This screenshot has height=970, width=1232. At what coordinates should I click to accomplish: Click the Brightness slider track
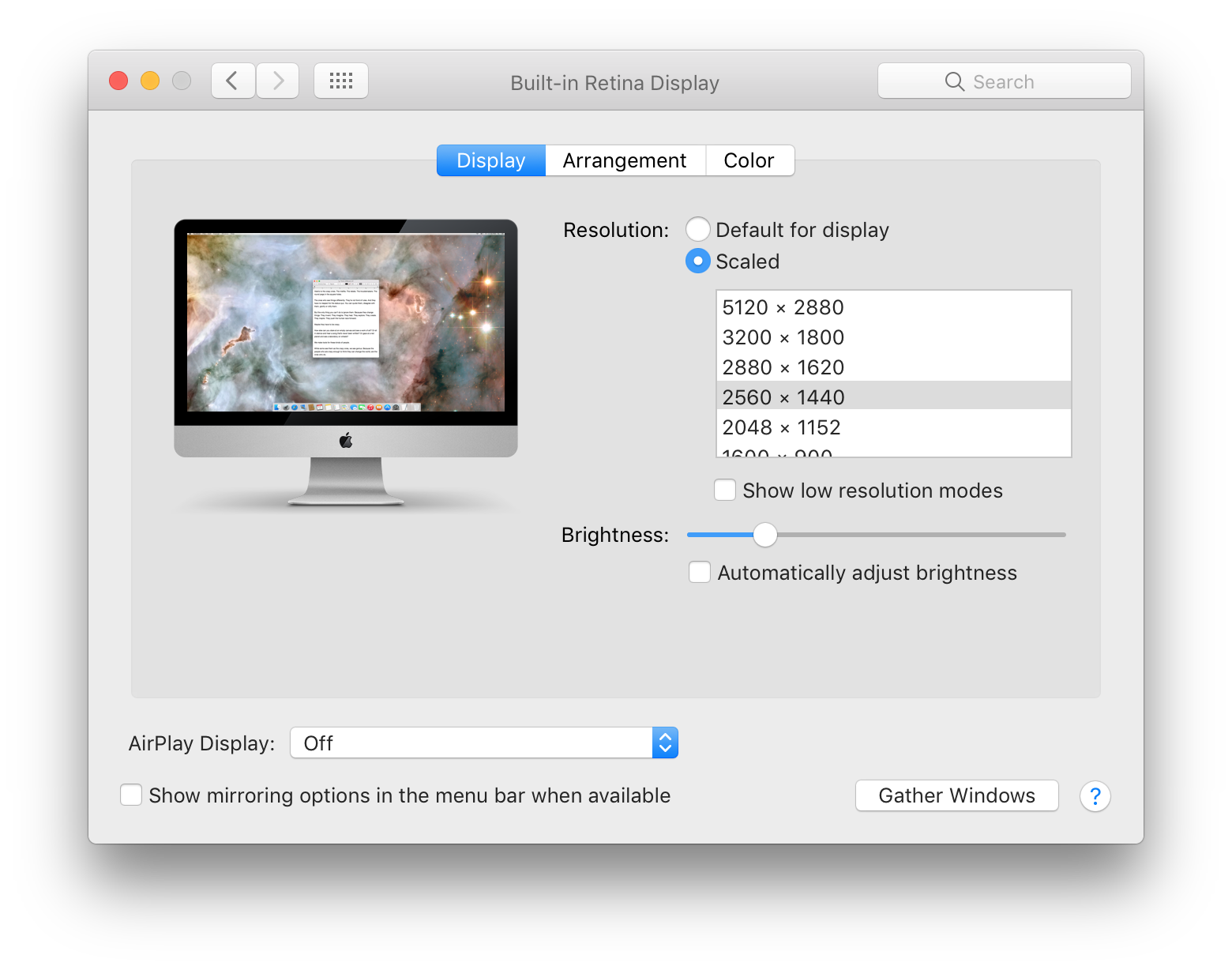877,535
